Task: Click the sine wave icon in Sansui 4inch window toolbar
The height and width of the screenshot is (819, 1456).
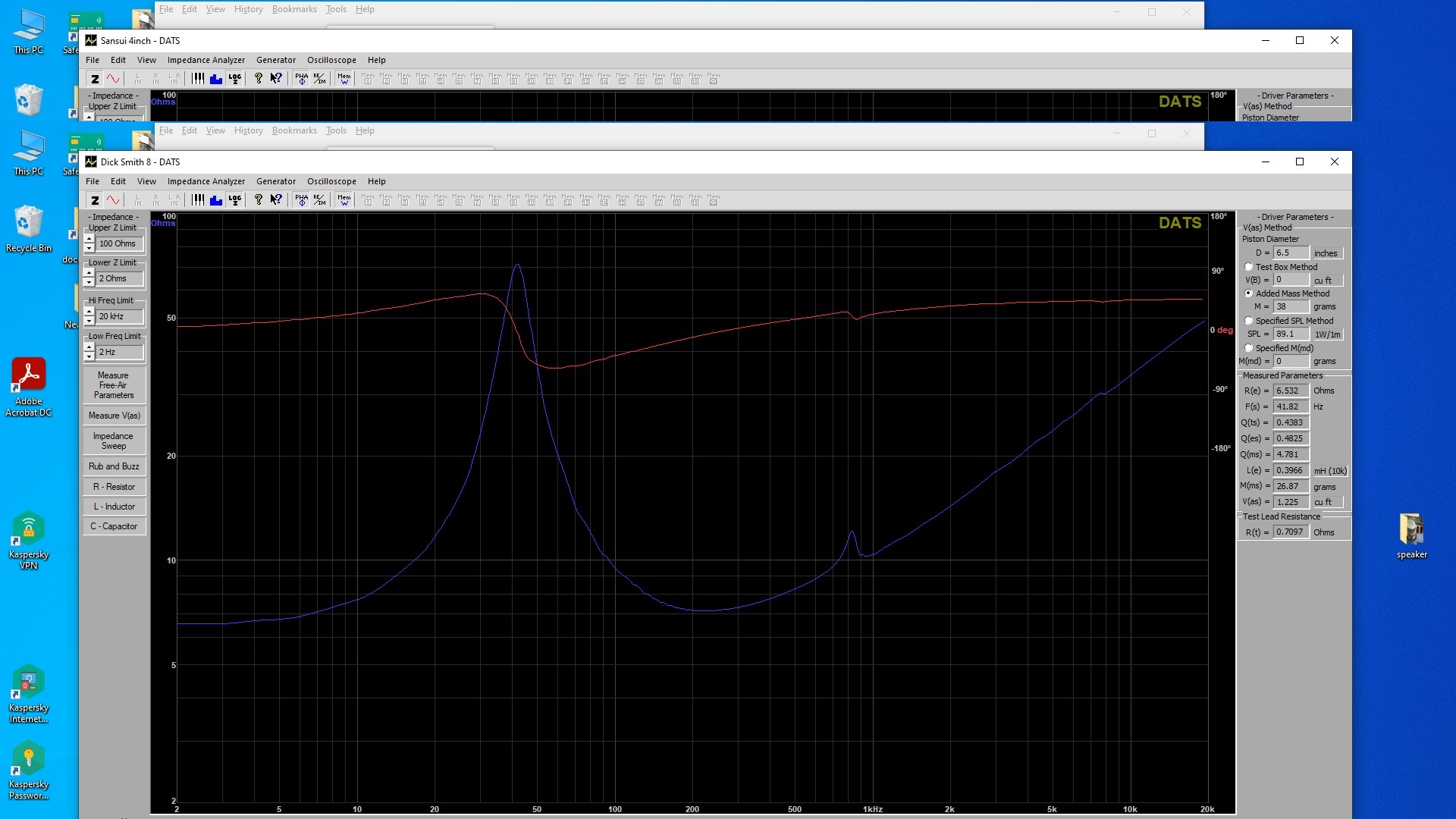Action: coord(113,79)
